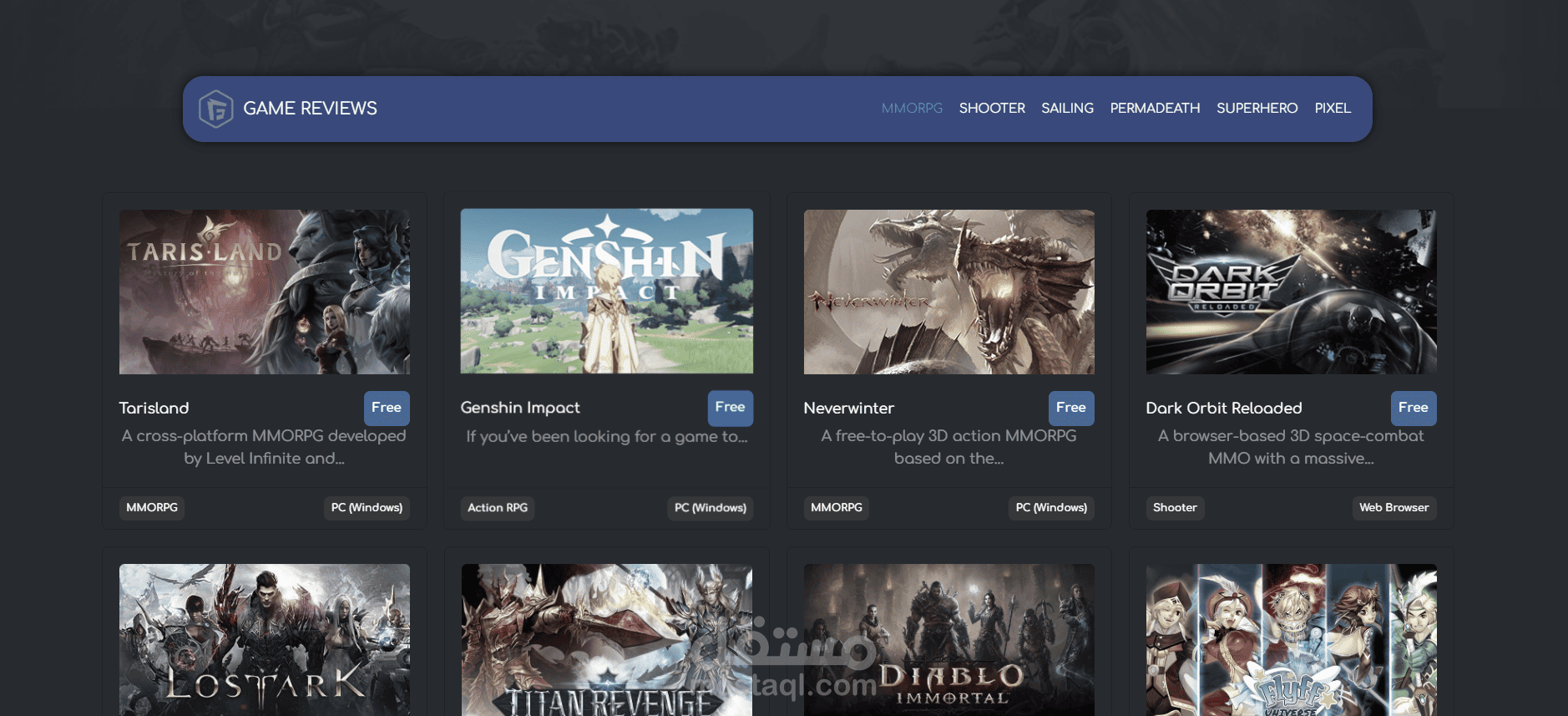Open the MMORPG category tab

(912, 109)
